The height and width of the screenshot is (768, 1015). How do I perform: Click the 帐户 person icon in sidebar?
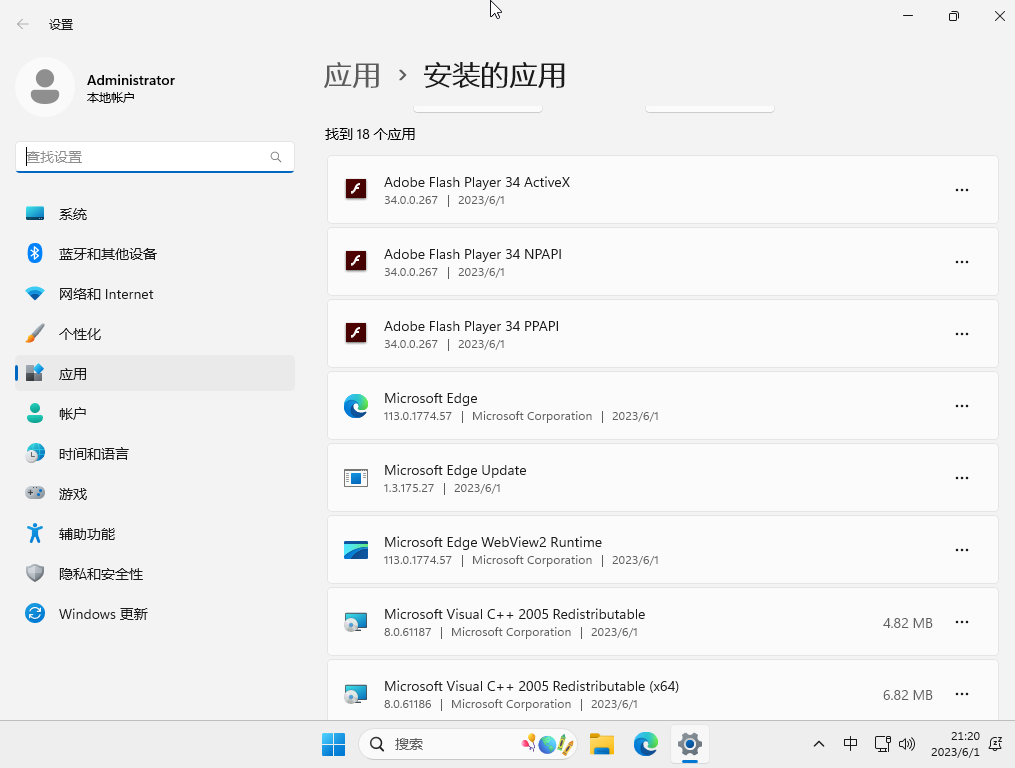(x=35, y=413)
